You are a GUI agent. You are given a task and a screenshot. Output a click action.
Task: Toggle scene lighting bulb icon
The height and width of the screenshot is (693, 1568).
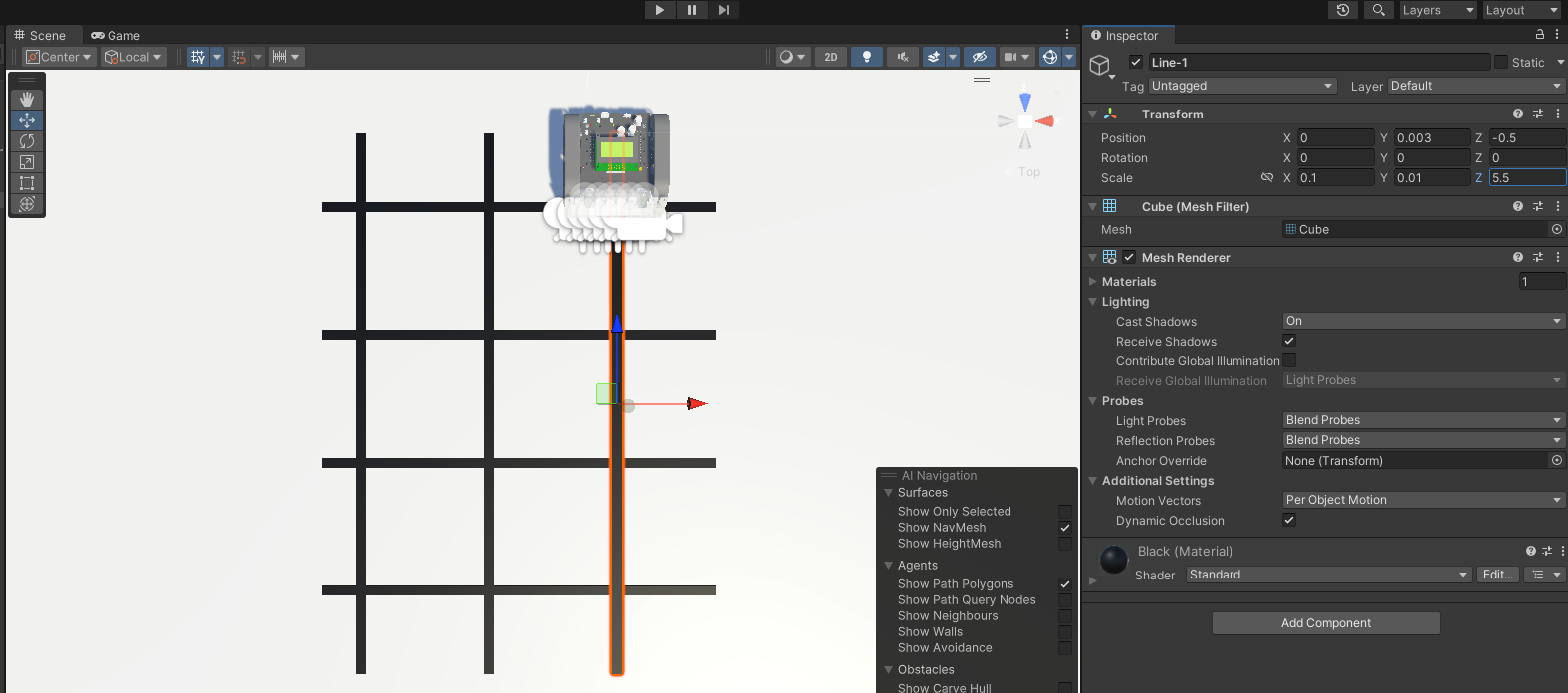(867, 57)
